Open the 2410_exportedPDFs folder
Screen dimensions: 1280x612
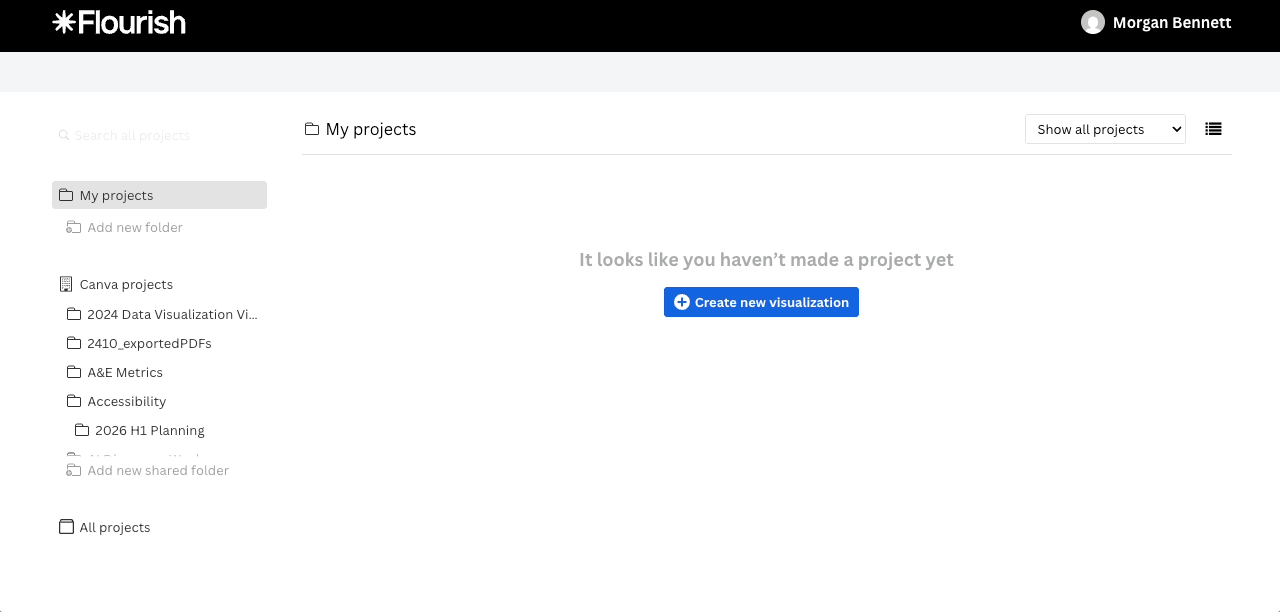pyautogui.click(x=139, y=343)
